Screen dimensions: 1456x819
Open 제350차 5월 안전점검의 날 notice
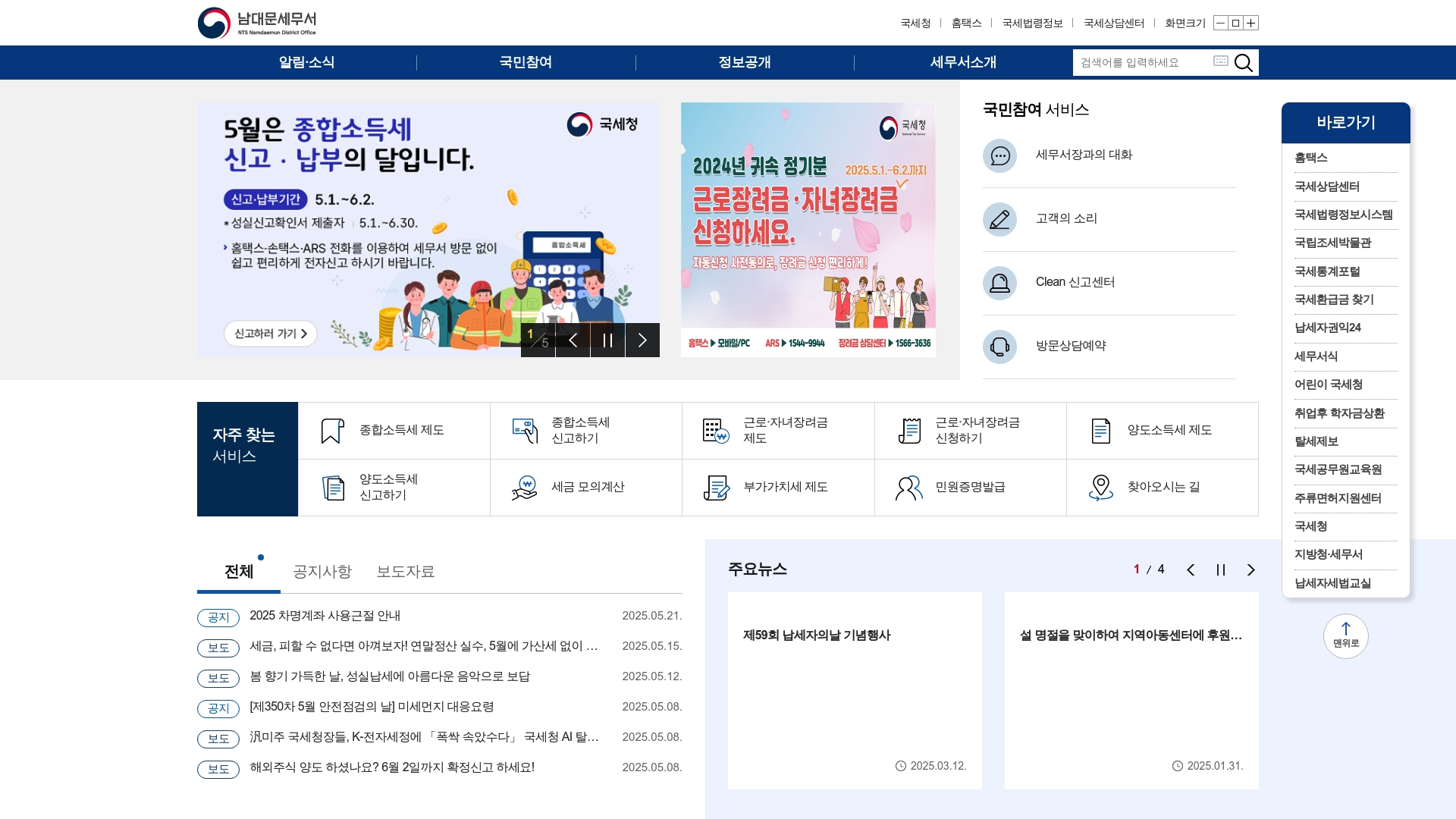coord(372,707)
